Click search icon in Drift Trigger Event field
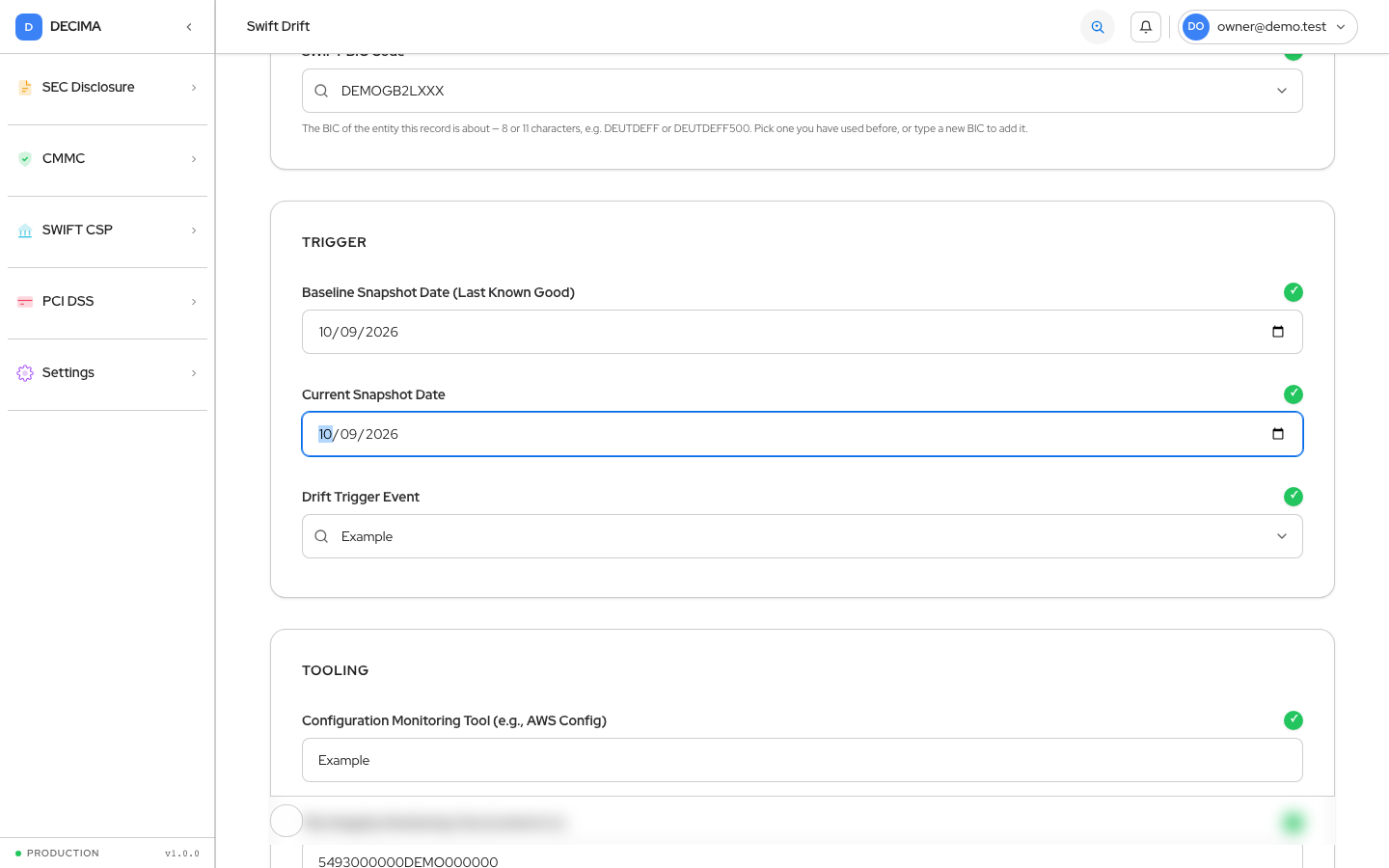The width and height of the screenshot is (1389, 868). [x=321, y=536]
